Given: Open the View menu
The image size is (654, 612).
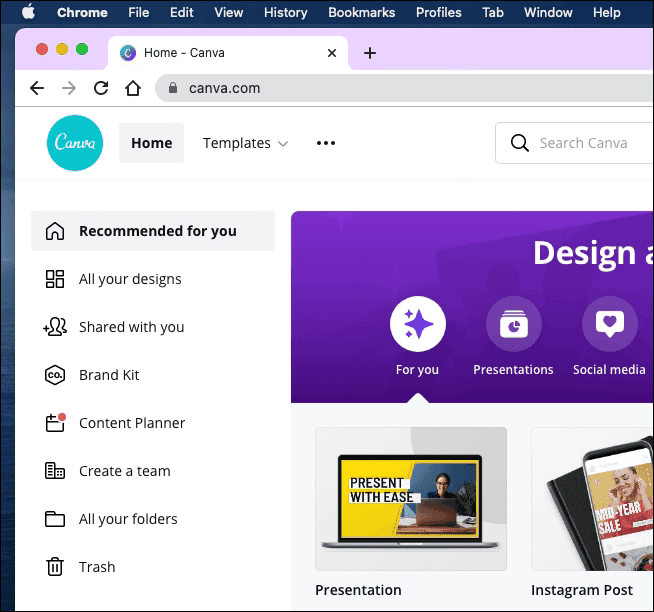Looking at the screenshot, I should coord(229,13).
